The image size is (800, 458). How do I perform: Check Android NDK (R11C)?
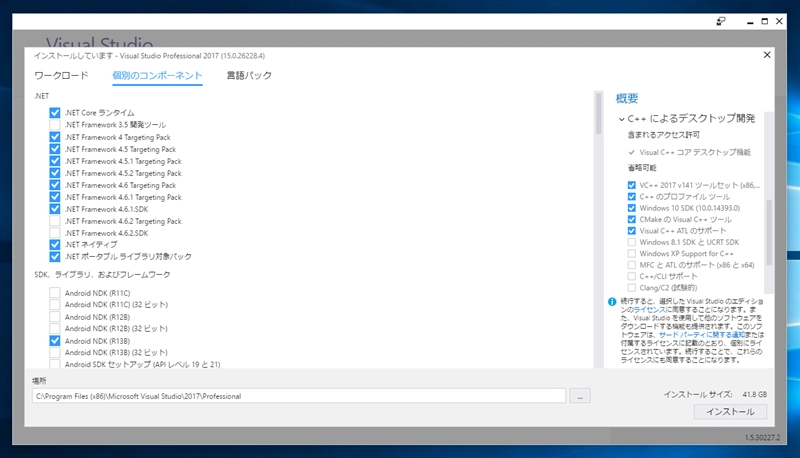[55, 293]
